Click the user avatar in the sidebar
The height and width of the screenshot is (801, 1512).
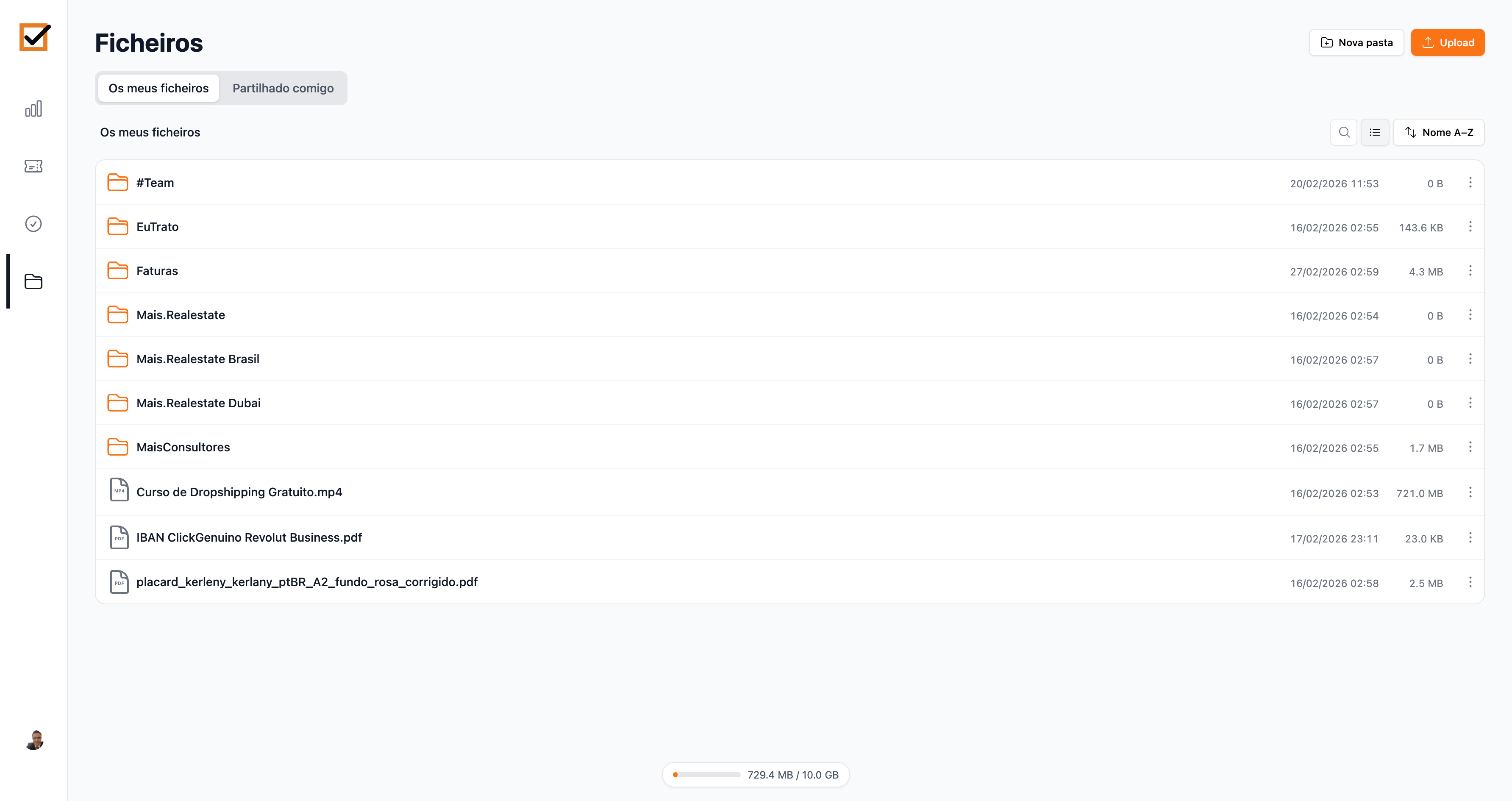click(x=35, y=740)
